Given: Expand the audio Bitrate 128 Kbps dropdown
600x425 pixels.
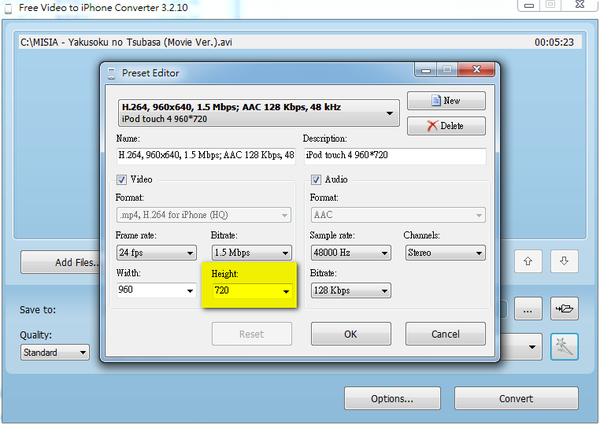Looking at the screenshot, I should (x=351, y=291).
